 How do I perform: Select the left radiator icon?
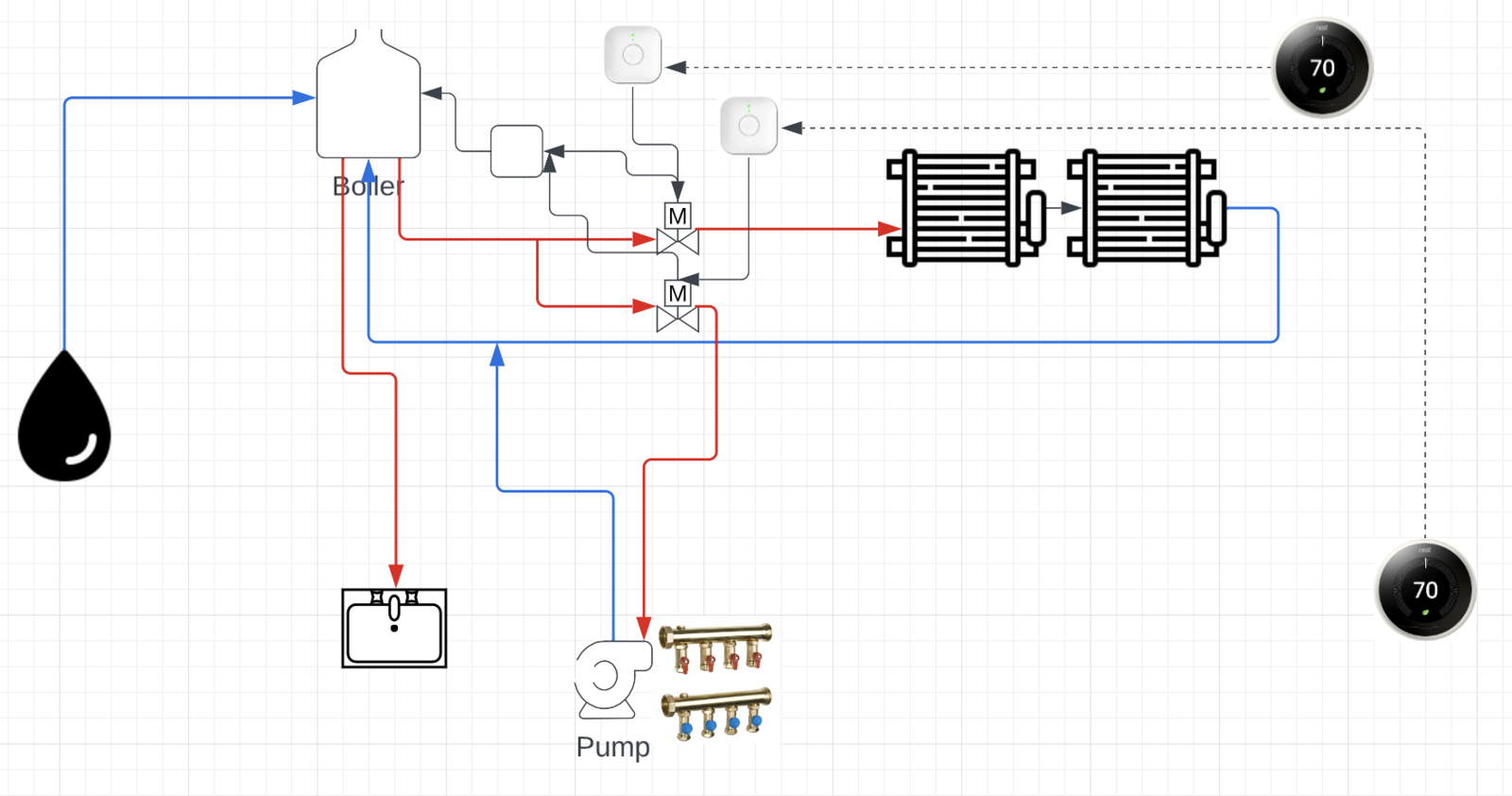click(965, 208)
